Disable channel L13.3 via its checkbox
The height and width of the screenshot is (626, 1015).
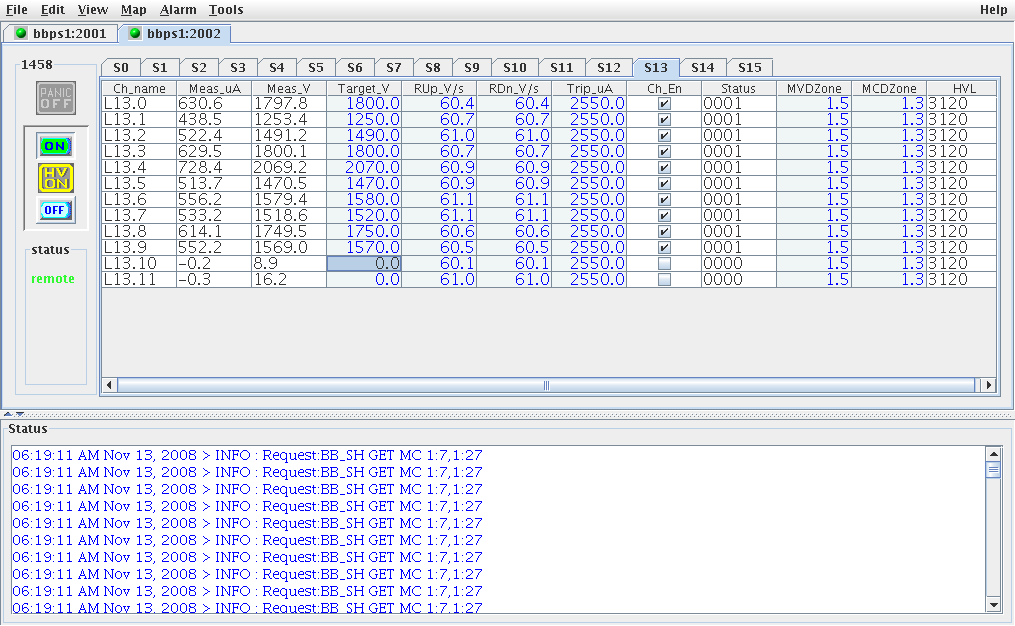[664, 151]
